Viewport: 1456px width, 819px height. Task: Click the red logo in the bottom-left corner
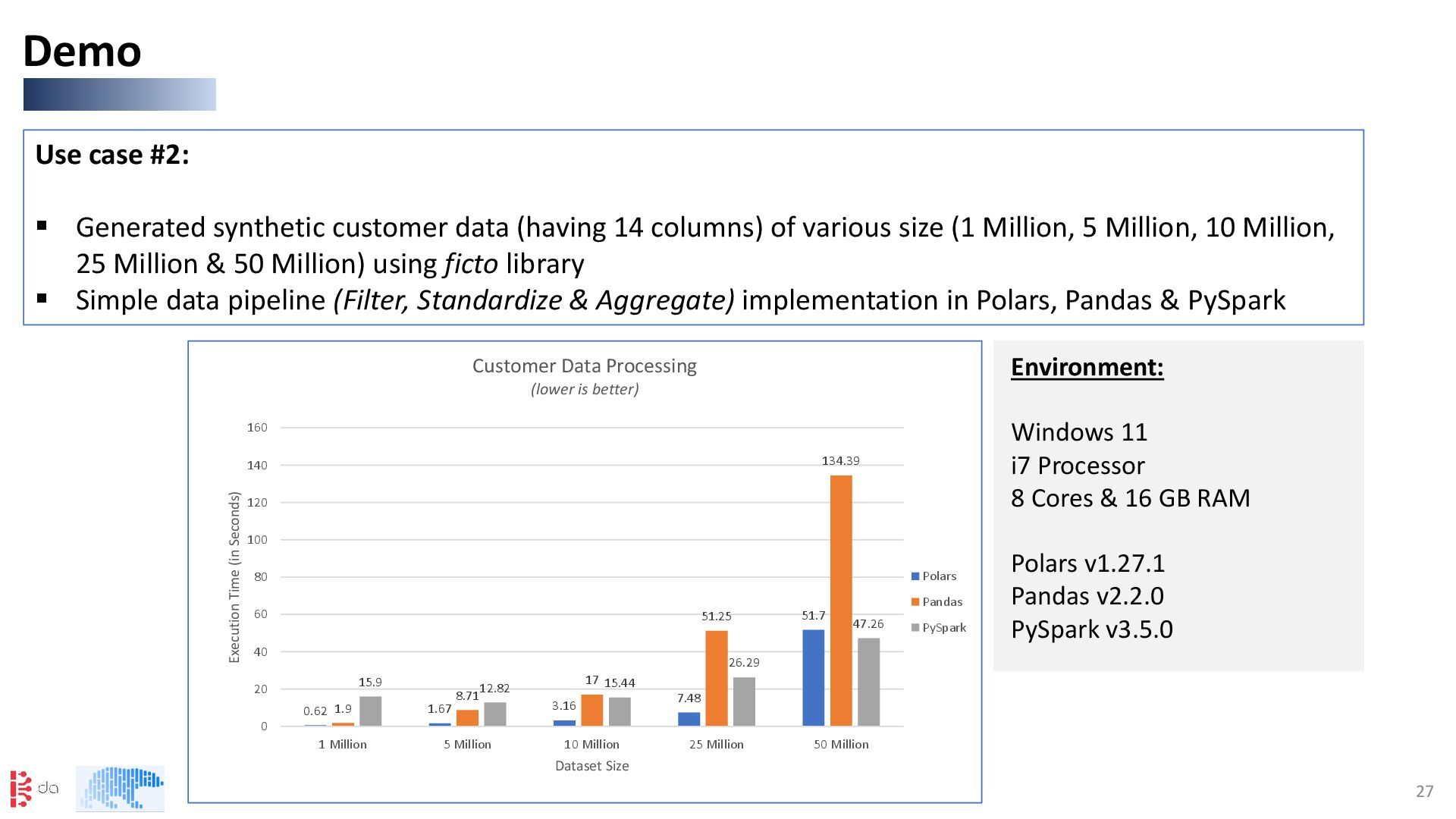pos(23,788)
